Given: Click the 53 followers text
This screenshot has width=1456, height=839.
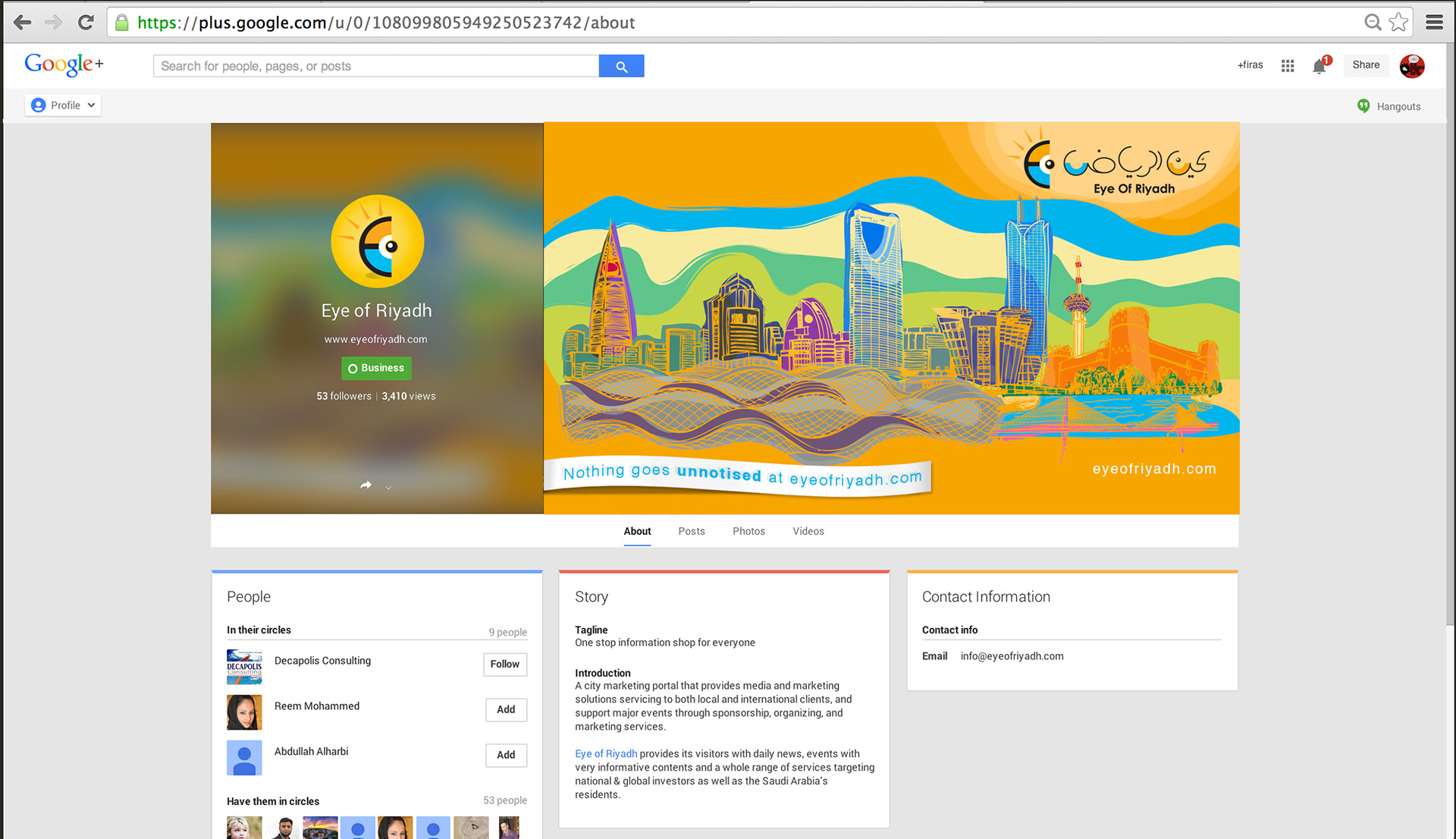Looking at the screenshot, I should pos(344,396).
